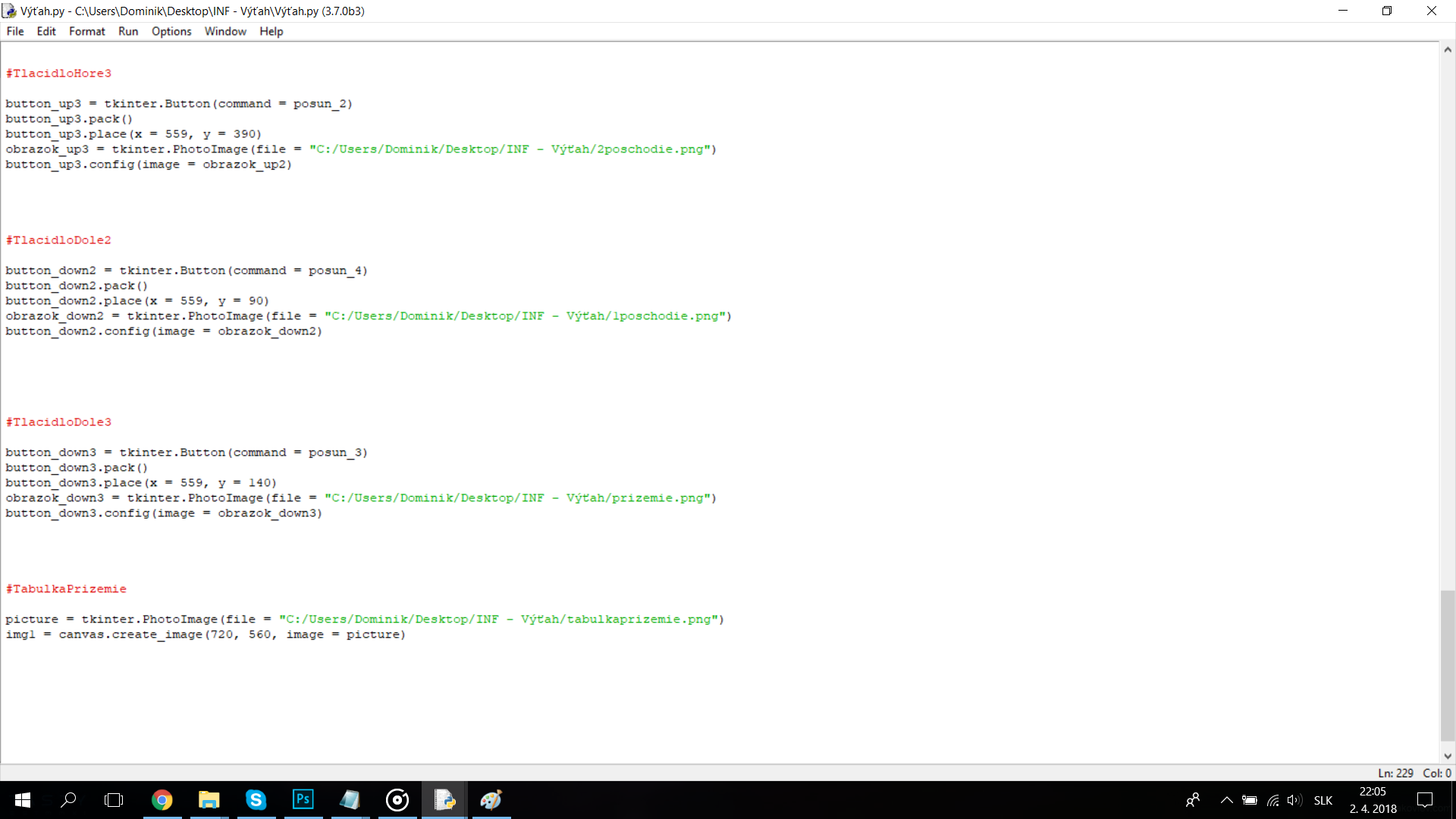Viewport: 1456px width, 819px height.
Task: Click scrollbar down arrow in editor
Action: click(1448, 756)
